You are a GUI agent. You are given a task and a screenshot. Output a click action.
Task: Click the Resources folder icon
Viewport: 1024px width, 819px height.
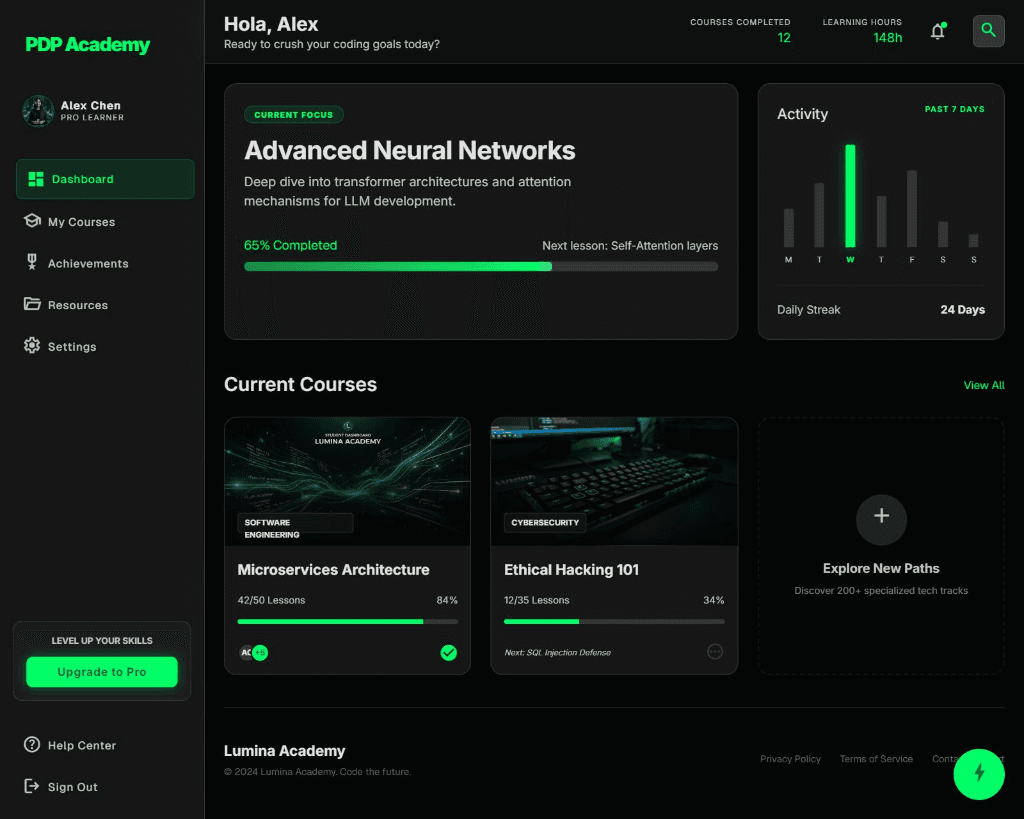coord(32,304)
